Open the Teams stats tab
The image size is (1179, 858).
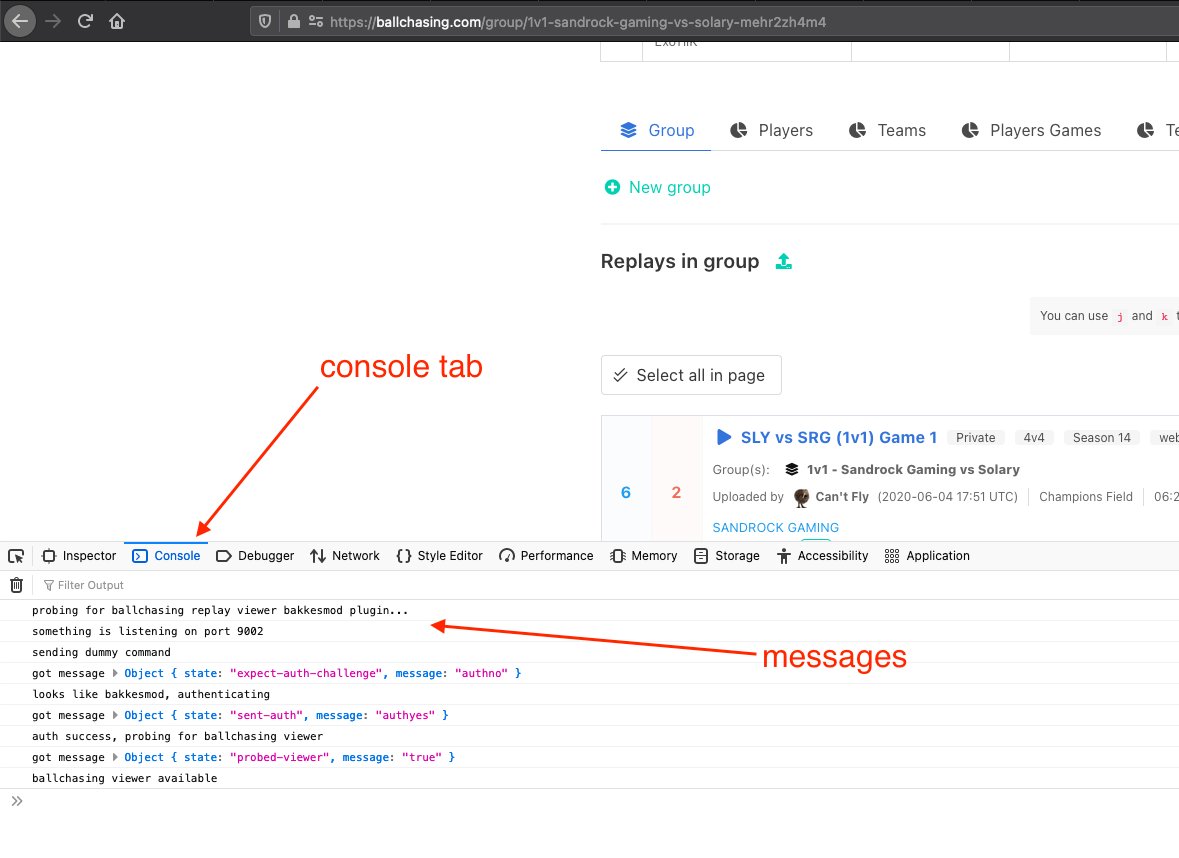tap(887, 131)
